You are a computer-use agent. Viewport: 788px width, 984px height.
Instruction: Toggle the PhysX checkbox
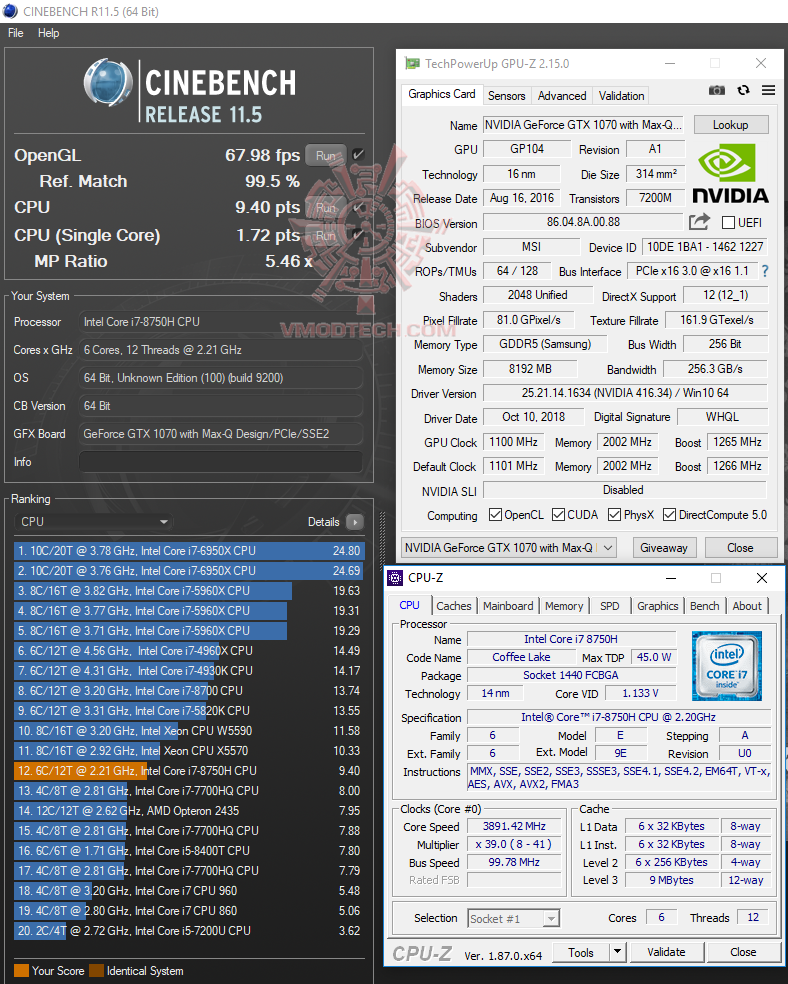pos(615,515)
